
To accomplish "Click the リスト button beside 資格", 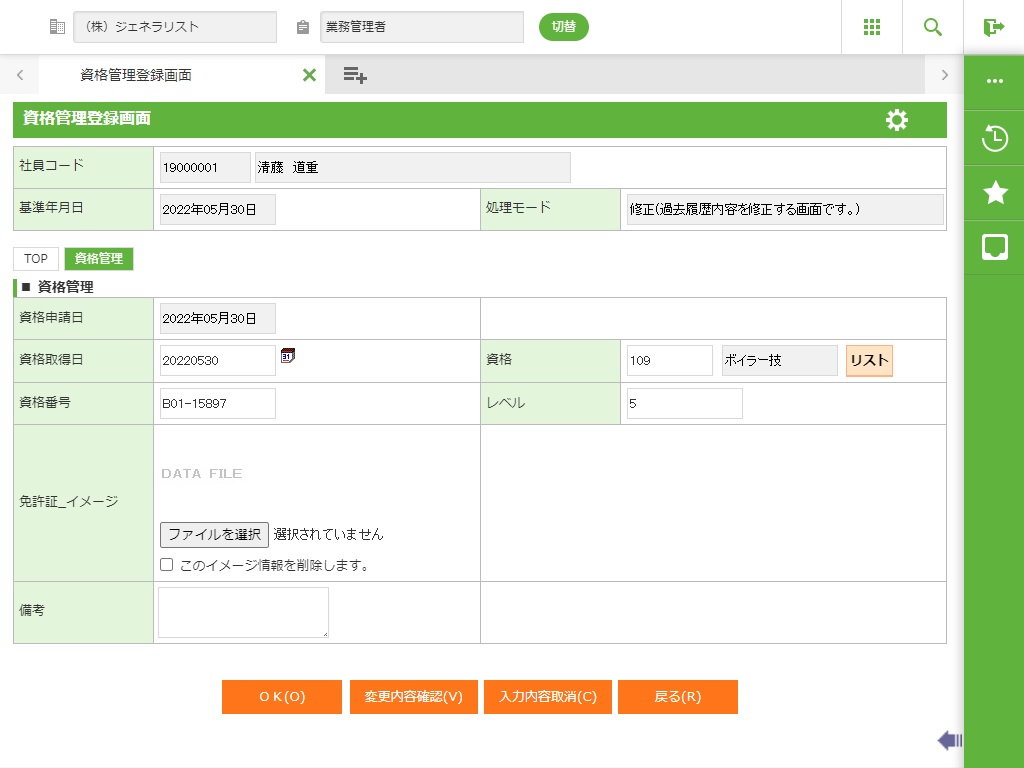I will click(869, 361).
